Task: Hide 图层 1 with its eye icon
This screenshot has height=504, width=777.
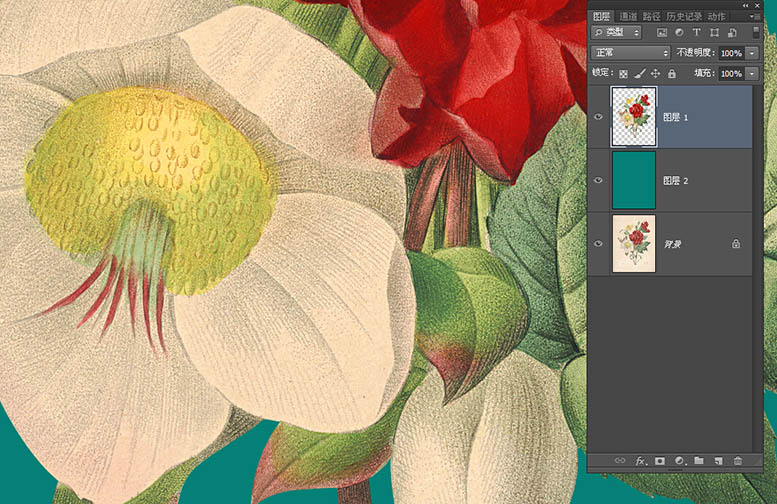Action: coord(598,117)
